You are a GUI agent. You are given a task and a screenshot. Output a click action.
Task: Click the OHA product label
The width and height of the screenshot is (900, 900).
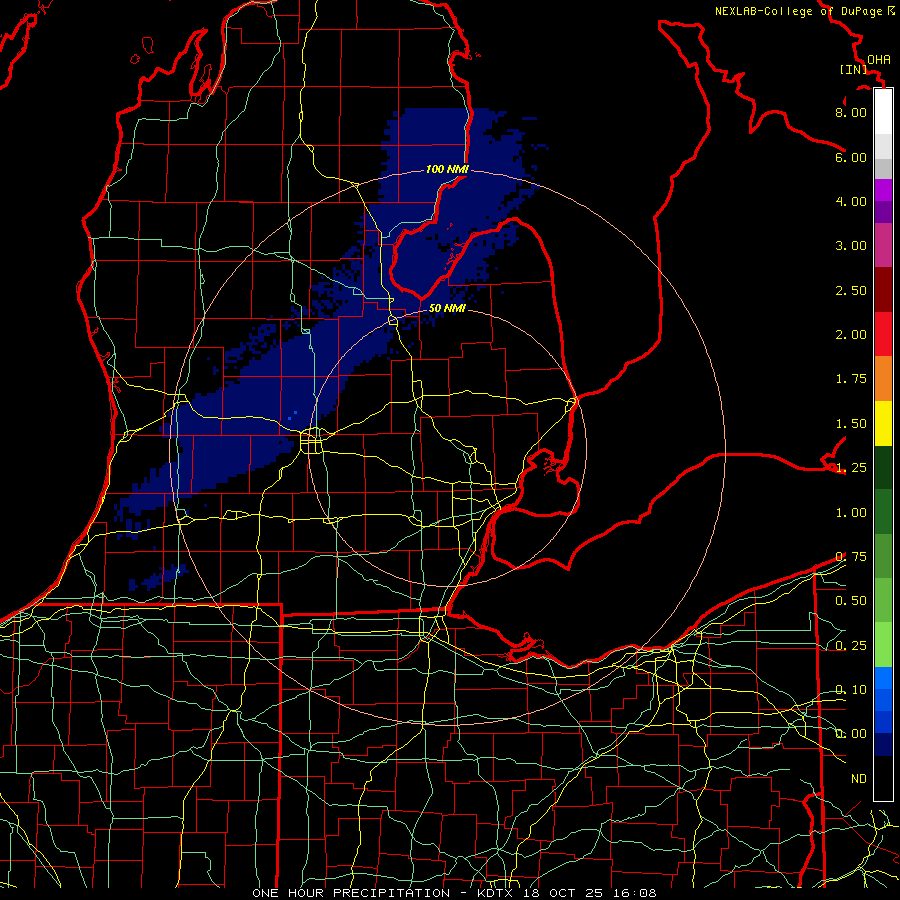point(879,60)
